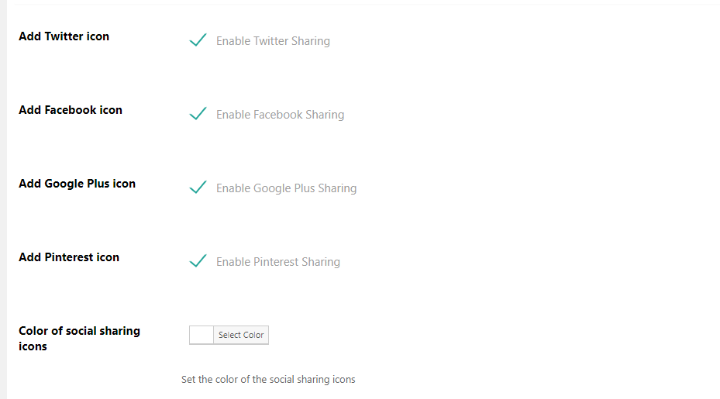Open the white color preview swatch
This screenshot has height=399, width=720.
click(x=201, y=335)
